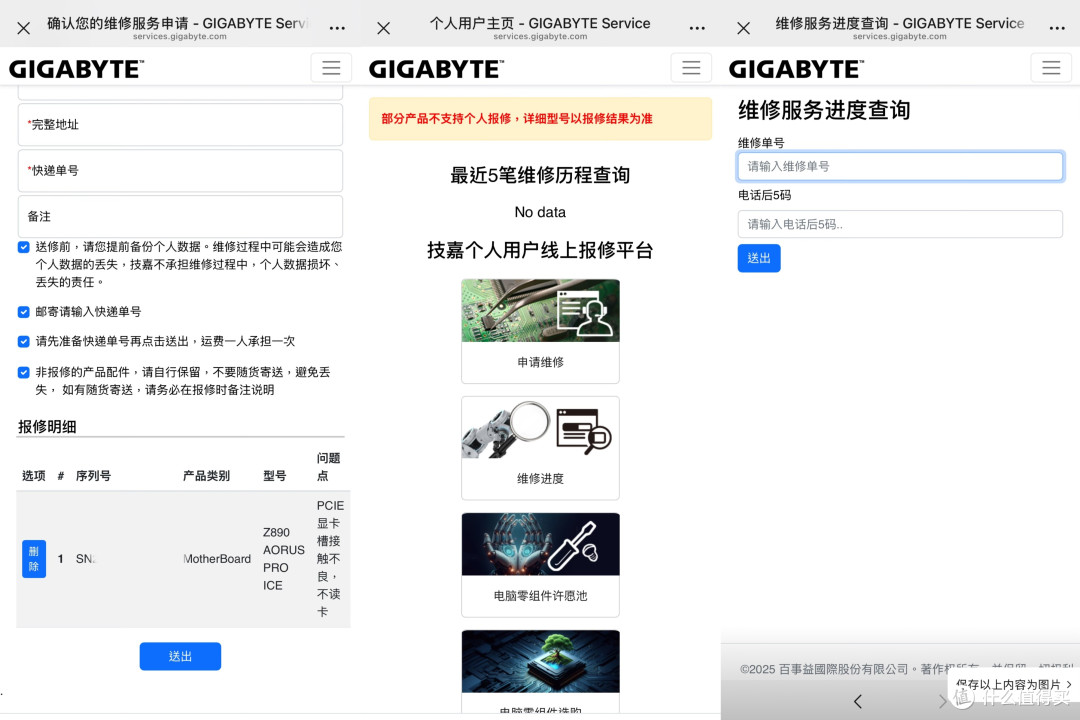The width and height of the screenshot is (1080, 720).
Task: Click the red personal repair notice banner
Action: pyautogui.click(x=541, y=119)
